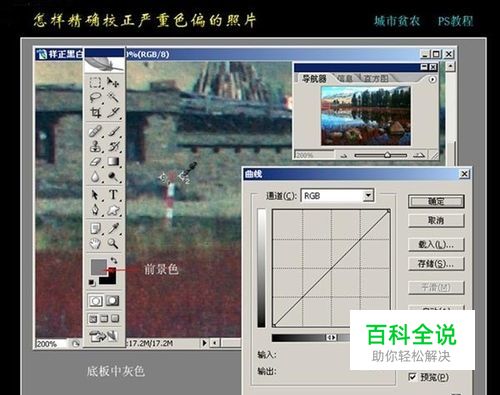Choose Standard Screen mode button
The width and height of the screenshot is (500, 395).
point(93,319)
